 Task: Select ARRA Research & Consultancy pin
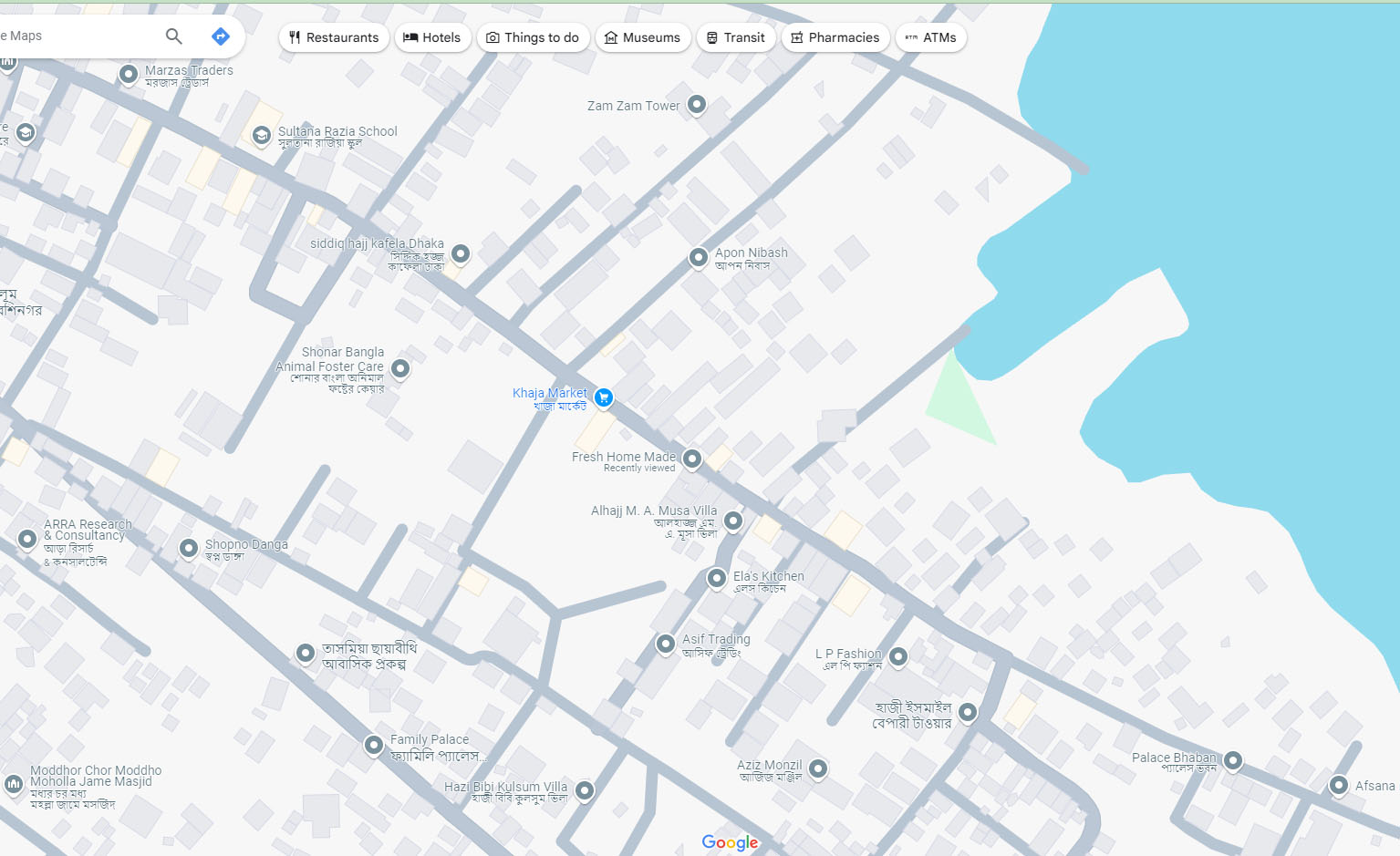[27, 539]
